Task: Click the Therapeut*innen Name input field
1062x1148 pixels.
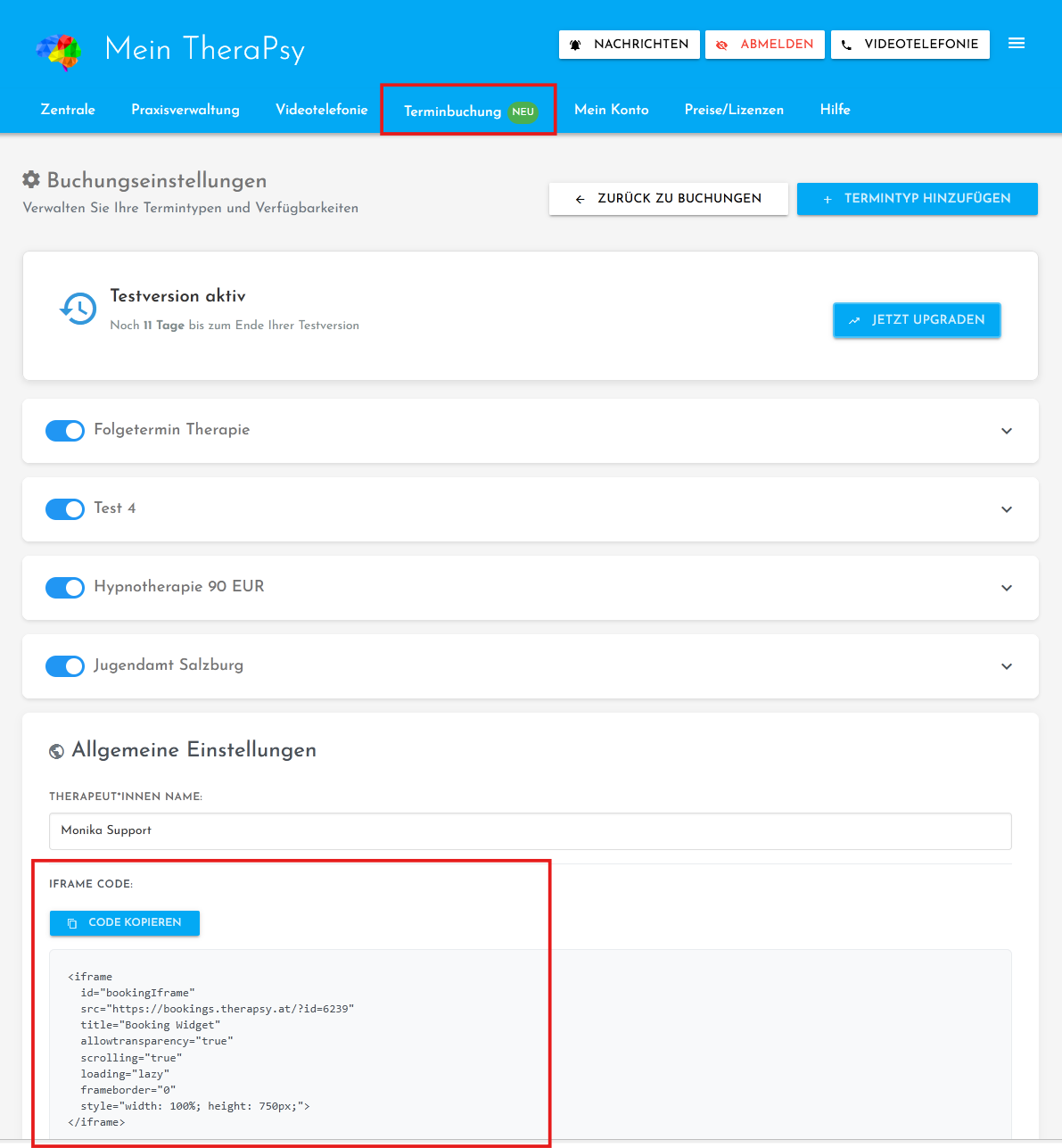Action: 531,831
